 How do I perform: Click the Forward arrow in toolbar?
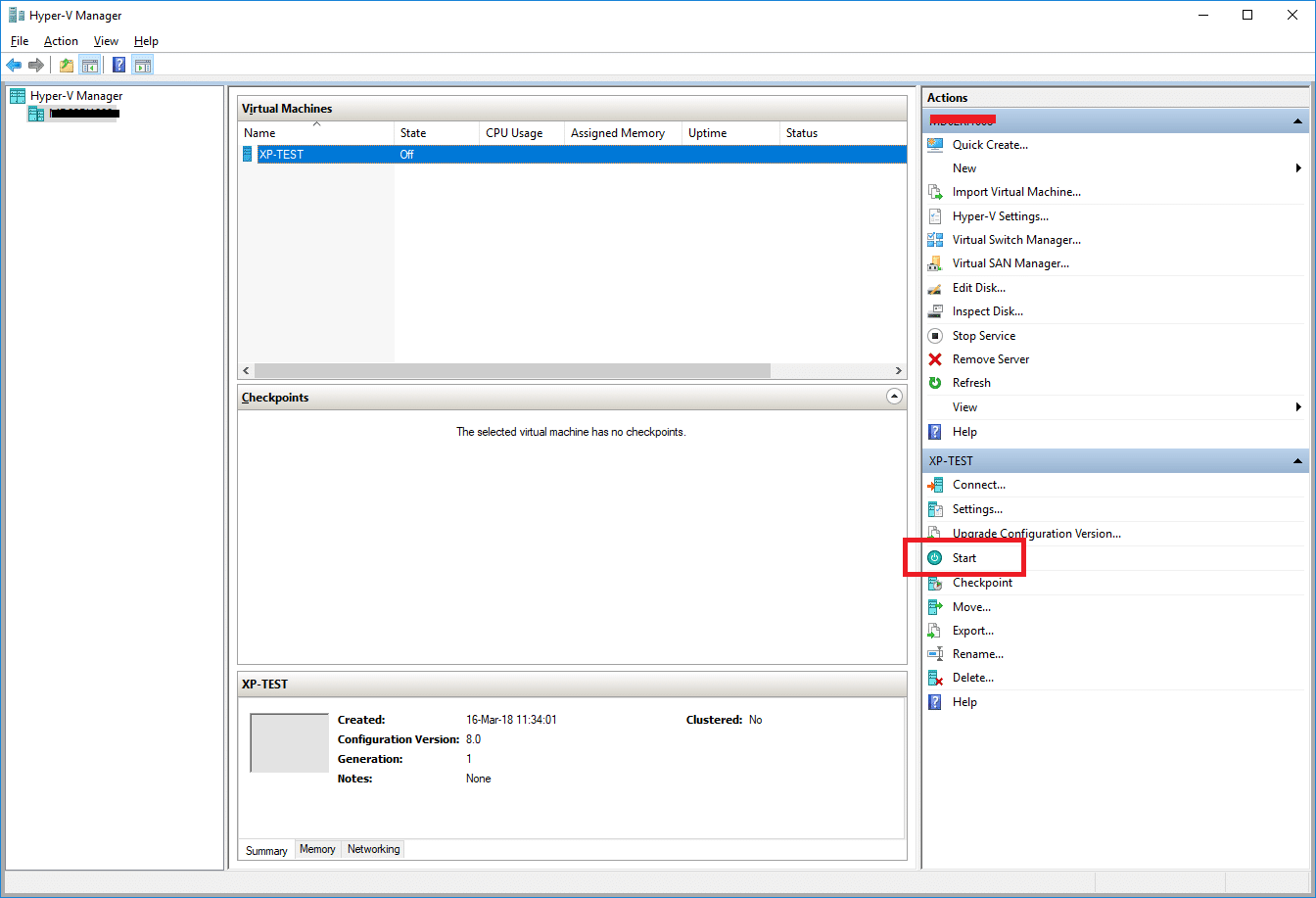(36, 66)
